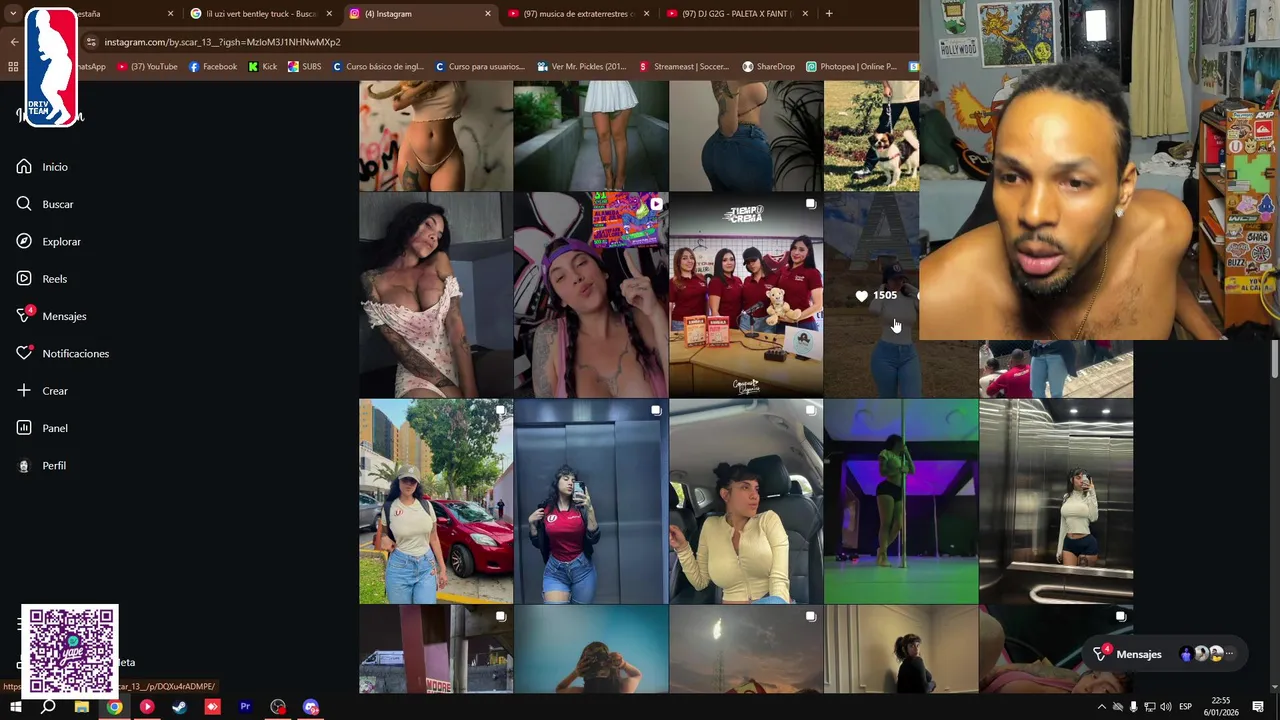Click the page vertical scrollbar
The image size is (1280, 720).
tap(1275, 360)
